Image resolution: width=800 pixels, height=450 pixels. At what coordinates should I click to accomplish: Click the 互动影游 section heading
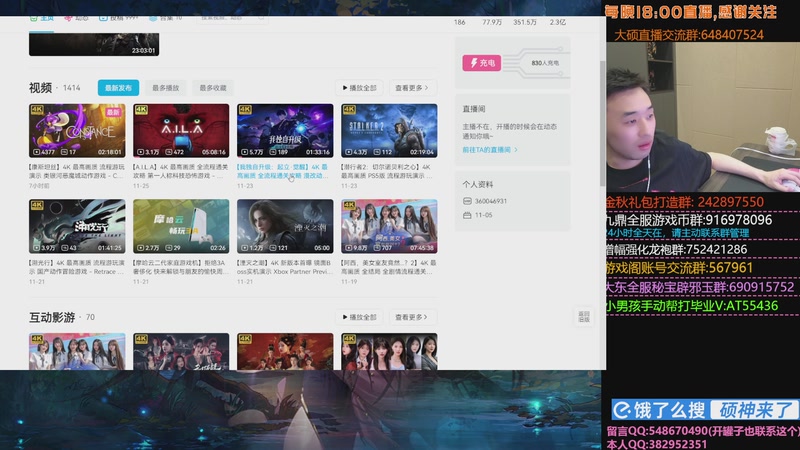52,317
